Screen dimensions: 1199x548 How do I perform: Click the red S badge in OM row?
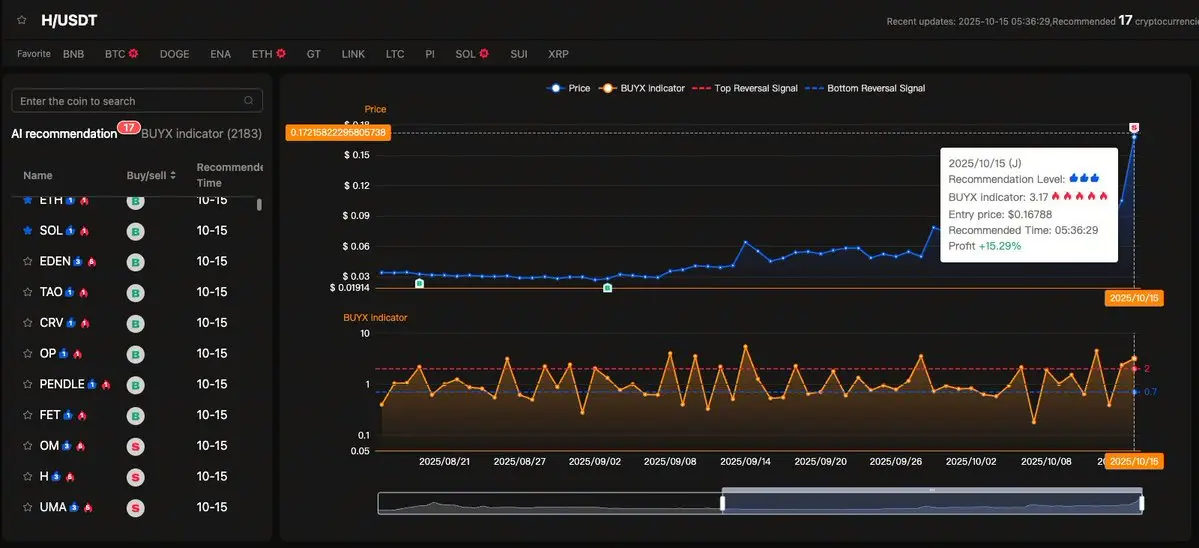click(x=135, y=446)
